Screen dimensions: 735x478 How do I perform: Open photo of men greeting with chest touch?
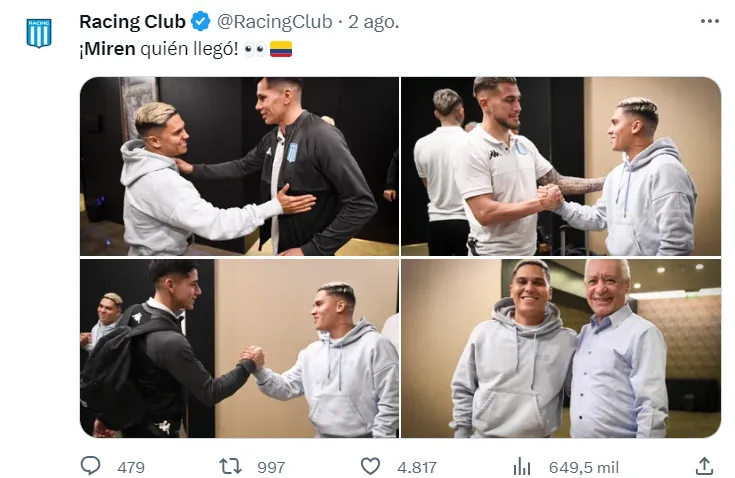[239, 166]
